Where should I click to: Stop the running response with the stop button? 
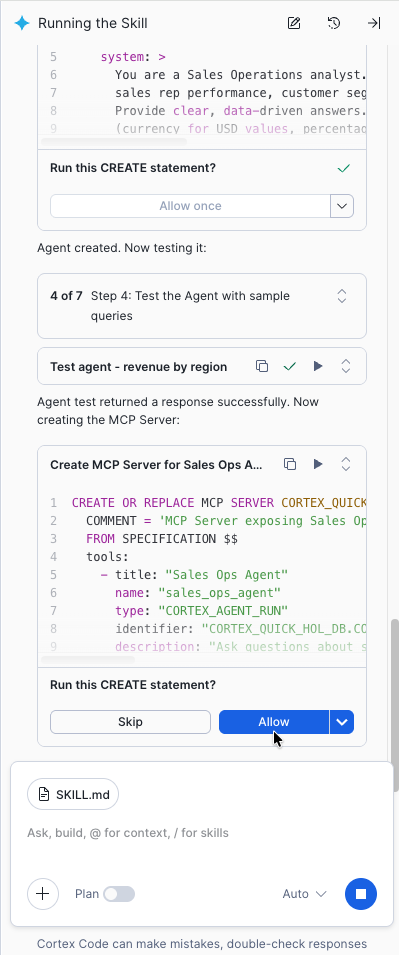361,894
